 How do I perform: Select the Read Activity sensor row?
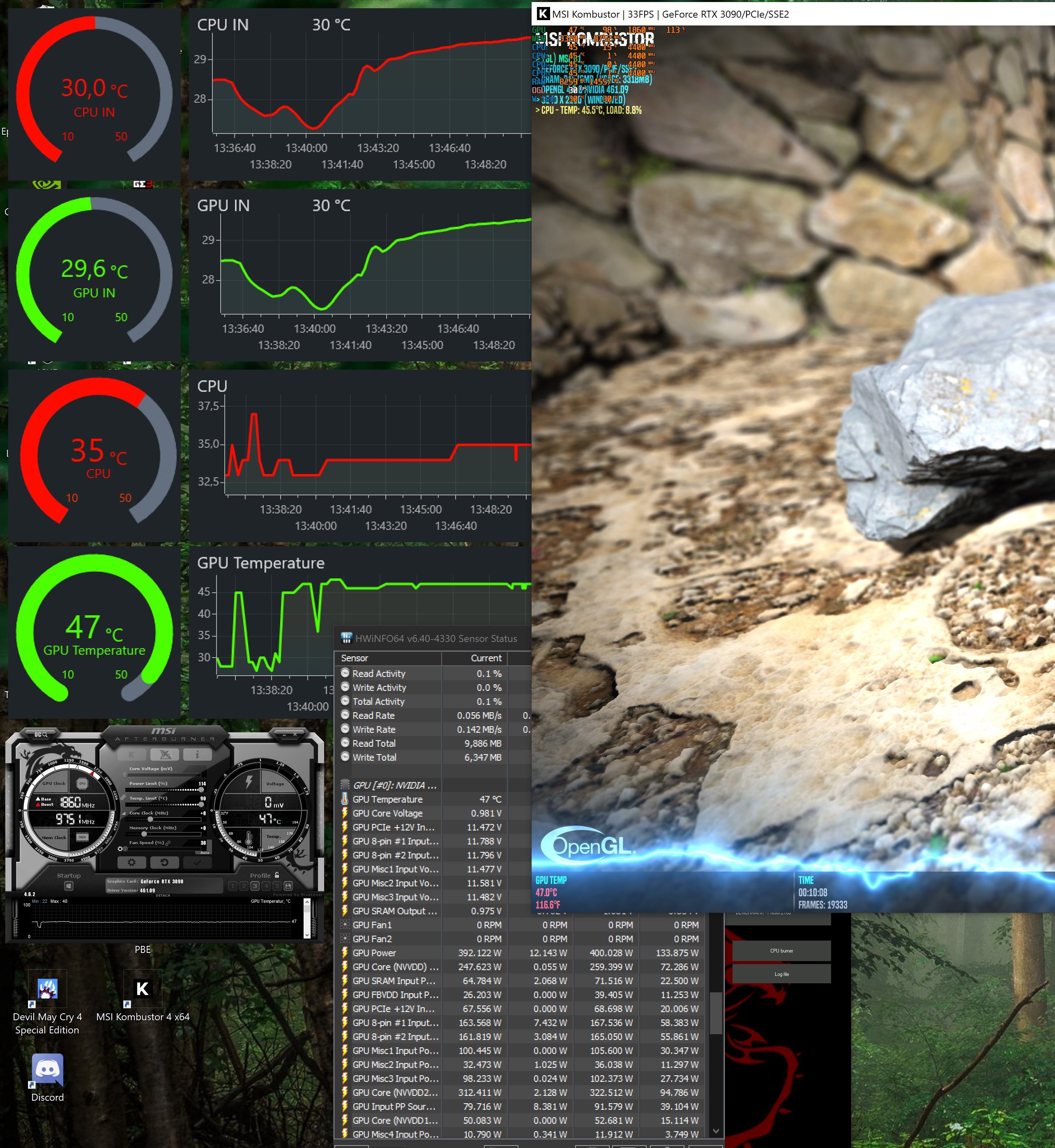pyautogui.click(x=433, y=674)
